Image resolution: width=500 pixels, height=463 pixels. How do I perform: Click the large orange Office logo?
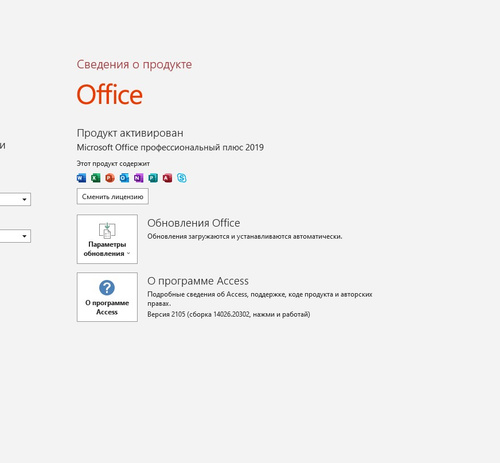pos(110,94)
